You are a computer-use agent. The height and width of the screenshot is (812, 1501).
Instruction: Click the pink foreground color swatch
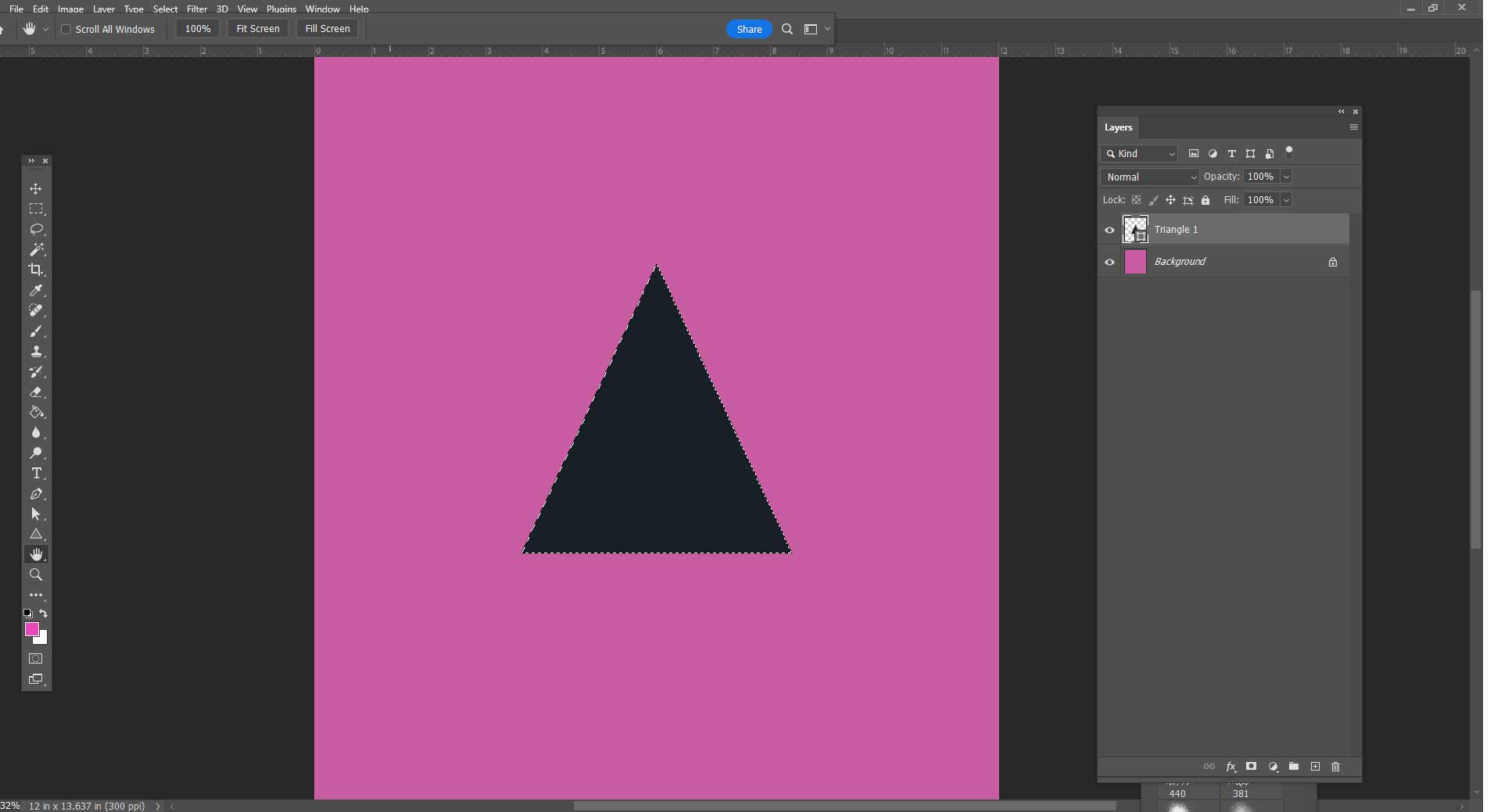point(33,630)
